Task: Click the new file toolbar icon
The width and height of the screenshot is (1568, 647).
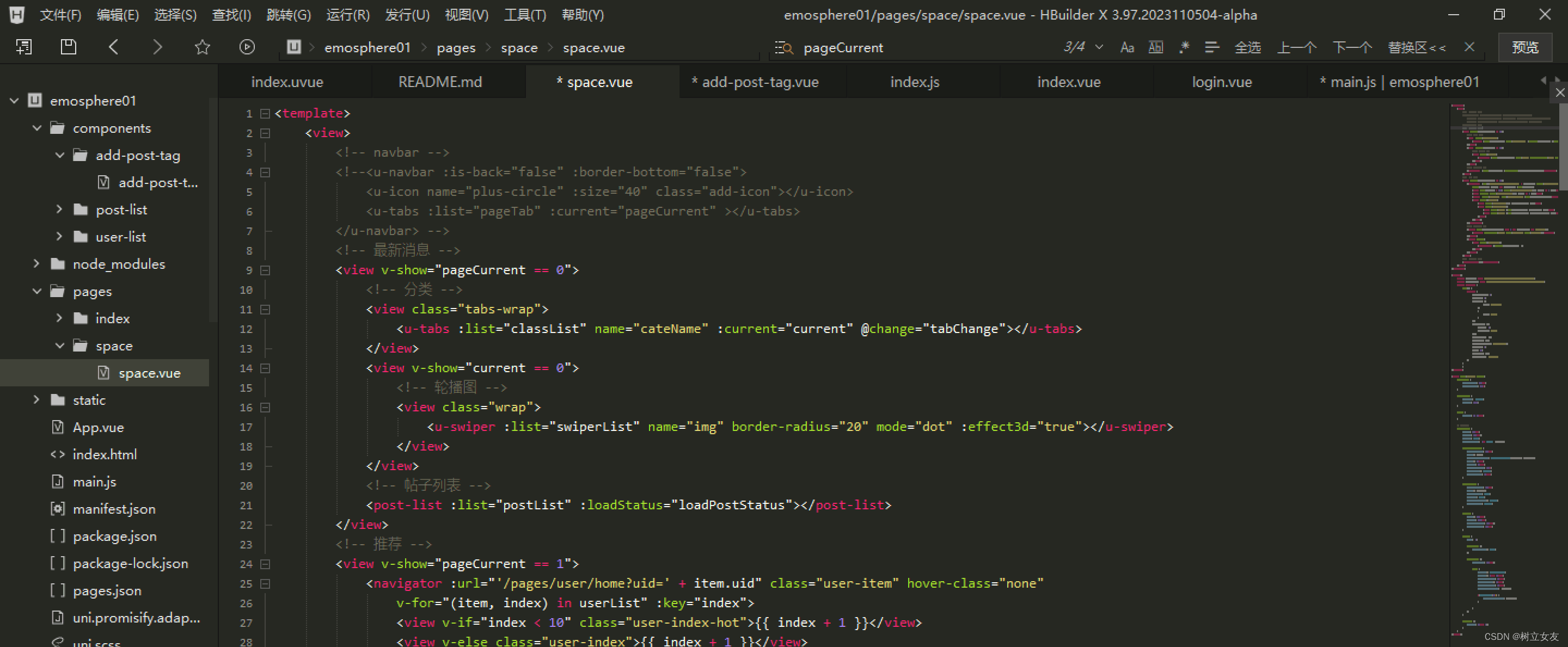Action: coord(24,47)
